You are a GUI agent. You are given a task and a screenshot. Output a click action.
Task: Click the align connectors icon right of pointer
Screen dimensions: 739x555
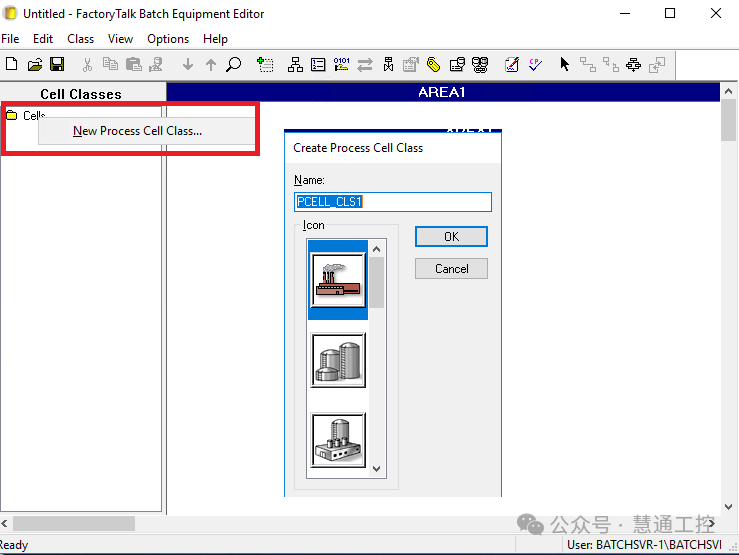587,64
